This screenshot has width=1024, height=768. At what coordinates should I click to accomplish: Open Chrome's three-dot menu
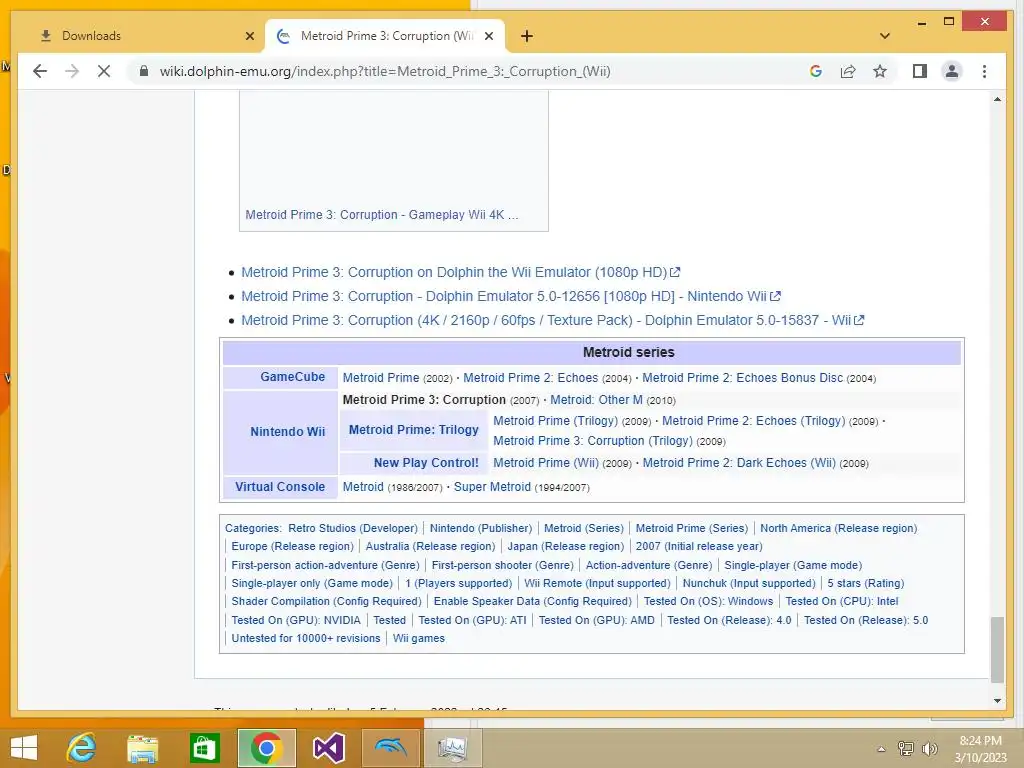tap(984, 71)
